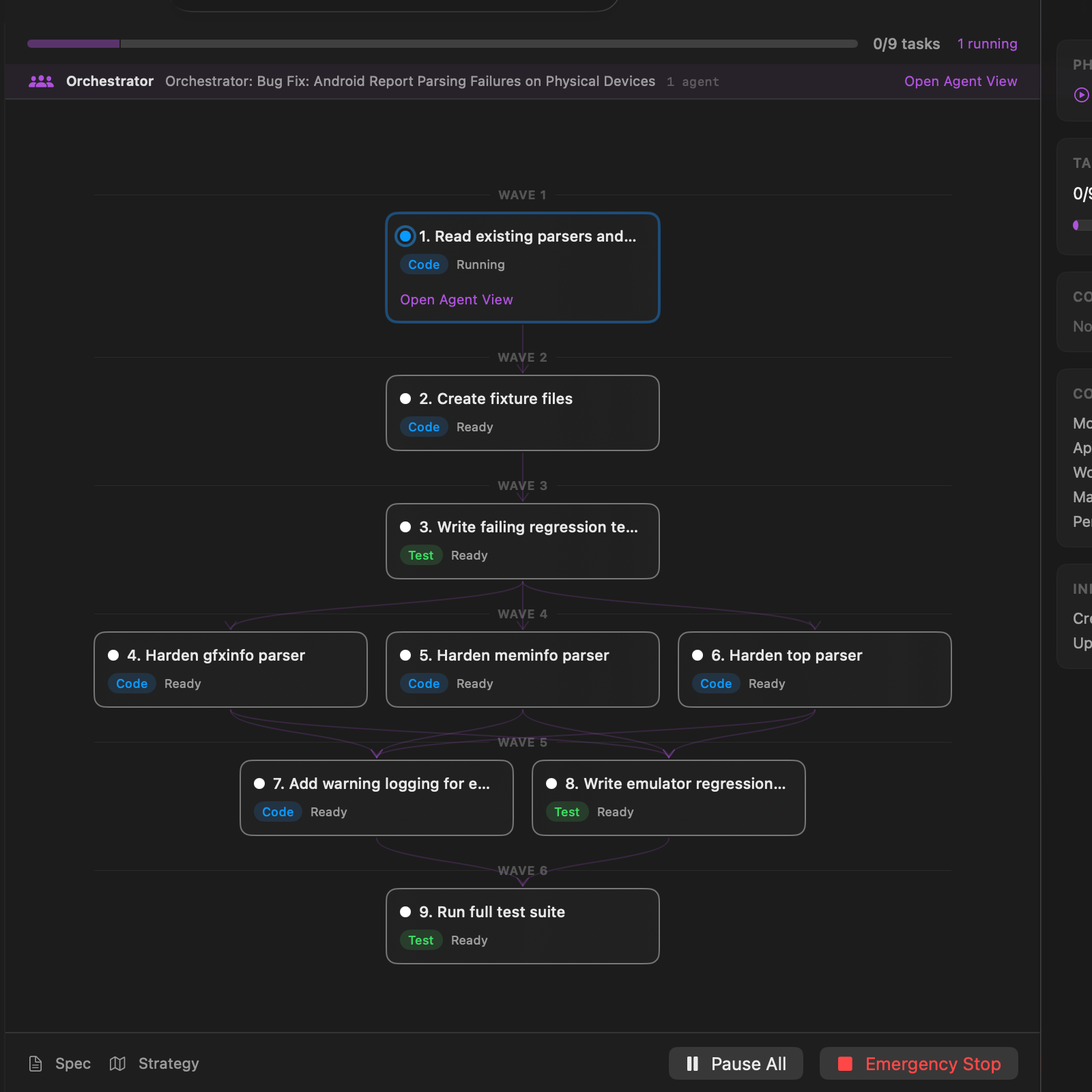Click the Spec document icon
The image size is (1092, 1092).
(35, 1063)
